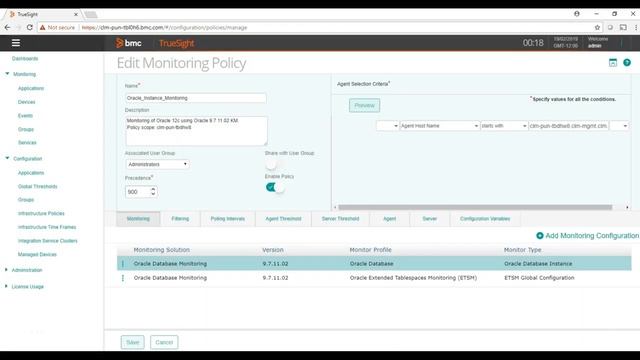Open Infrastructure Policies in sidebar
This screenshot has height=360, width=640.
41,213
